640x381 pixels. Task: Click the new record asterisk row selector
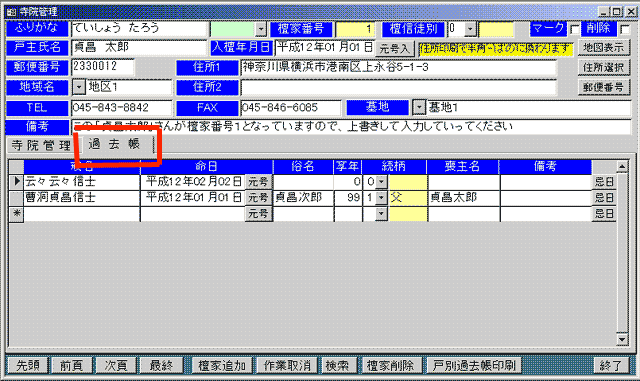(16, 214)
